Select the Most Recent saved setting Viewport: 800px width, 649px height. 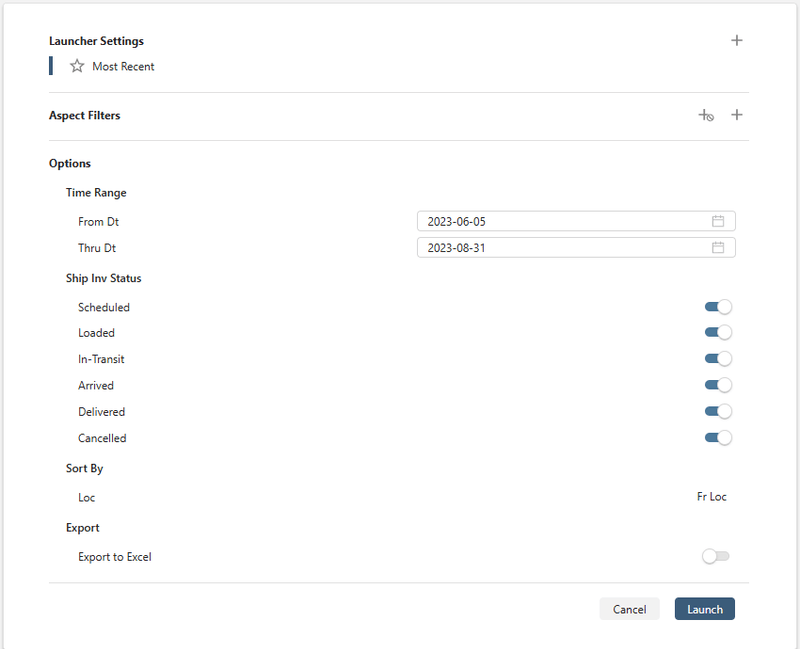tap(123, 66)
